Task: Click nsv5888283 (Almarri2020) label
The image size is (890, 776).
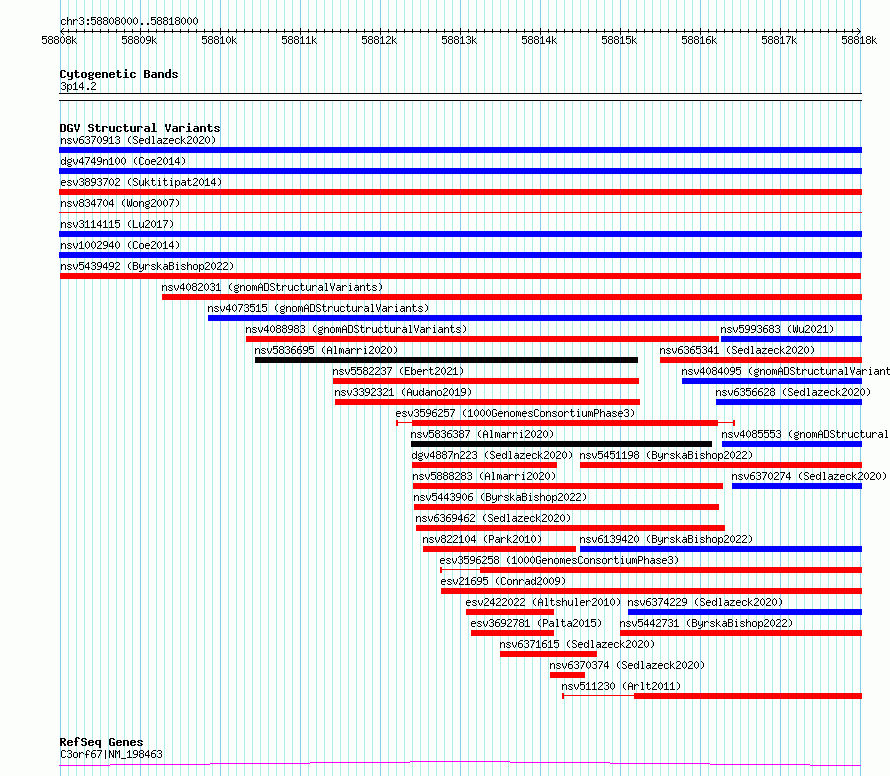Action: coord(485,476)
